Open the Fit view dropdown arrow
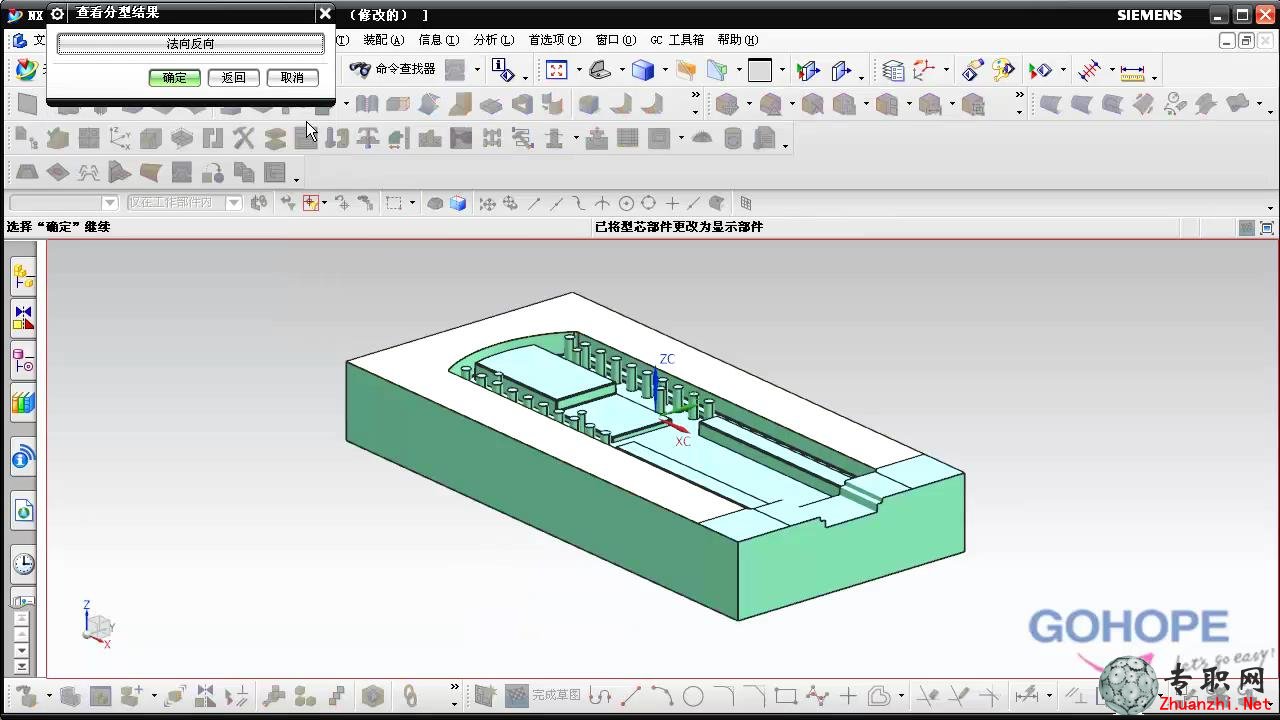 coord(579,71)
